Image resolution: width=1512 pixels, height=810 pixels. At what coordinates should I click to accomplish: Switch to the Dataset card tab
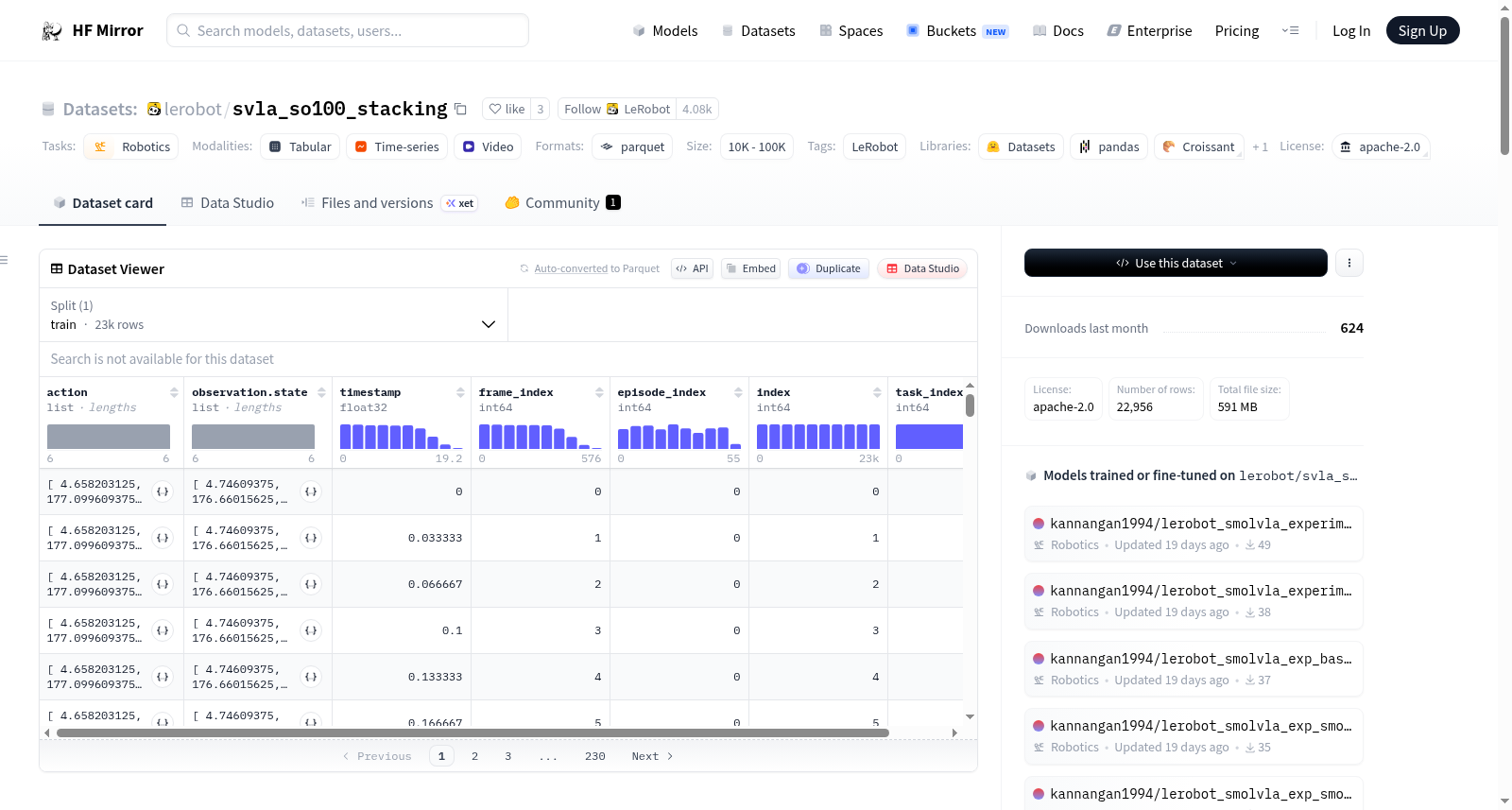(103, 203)
